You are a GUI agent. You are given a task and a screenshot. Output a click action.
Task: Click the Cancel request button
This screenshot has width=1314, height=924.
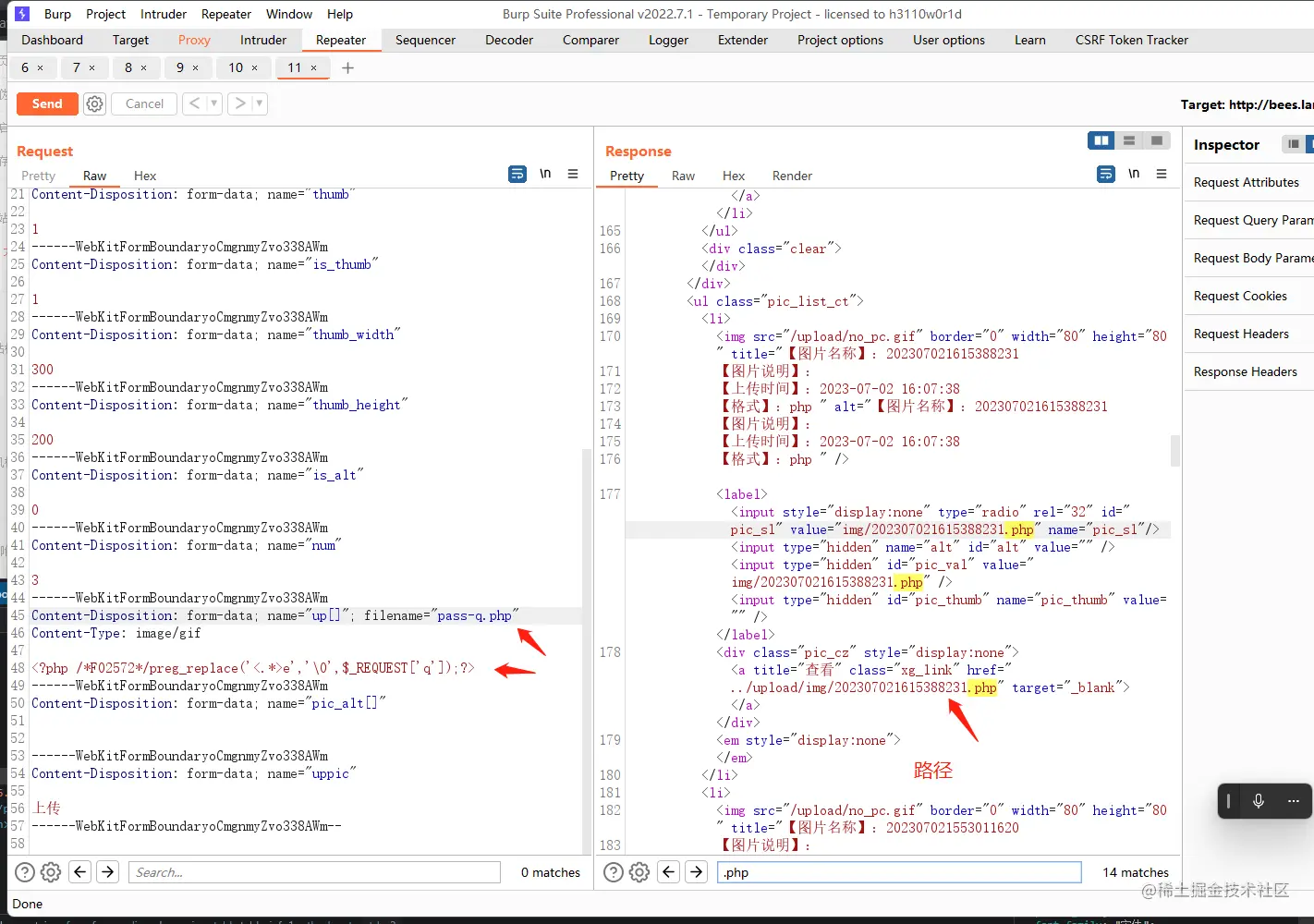144,103
